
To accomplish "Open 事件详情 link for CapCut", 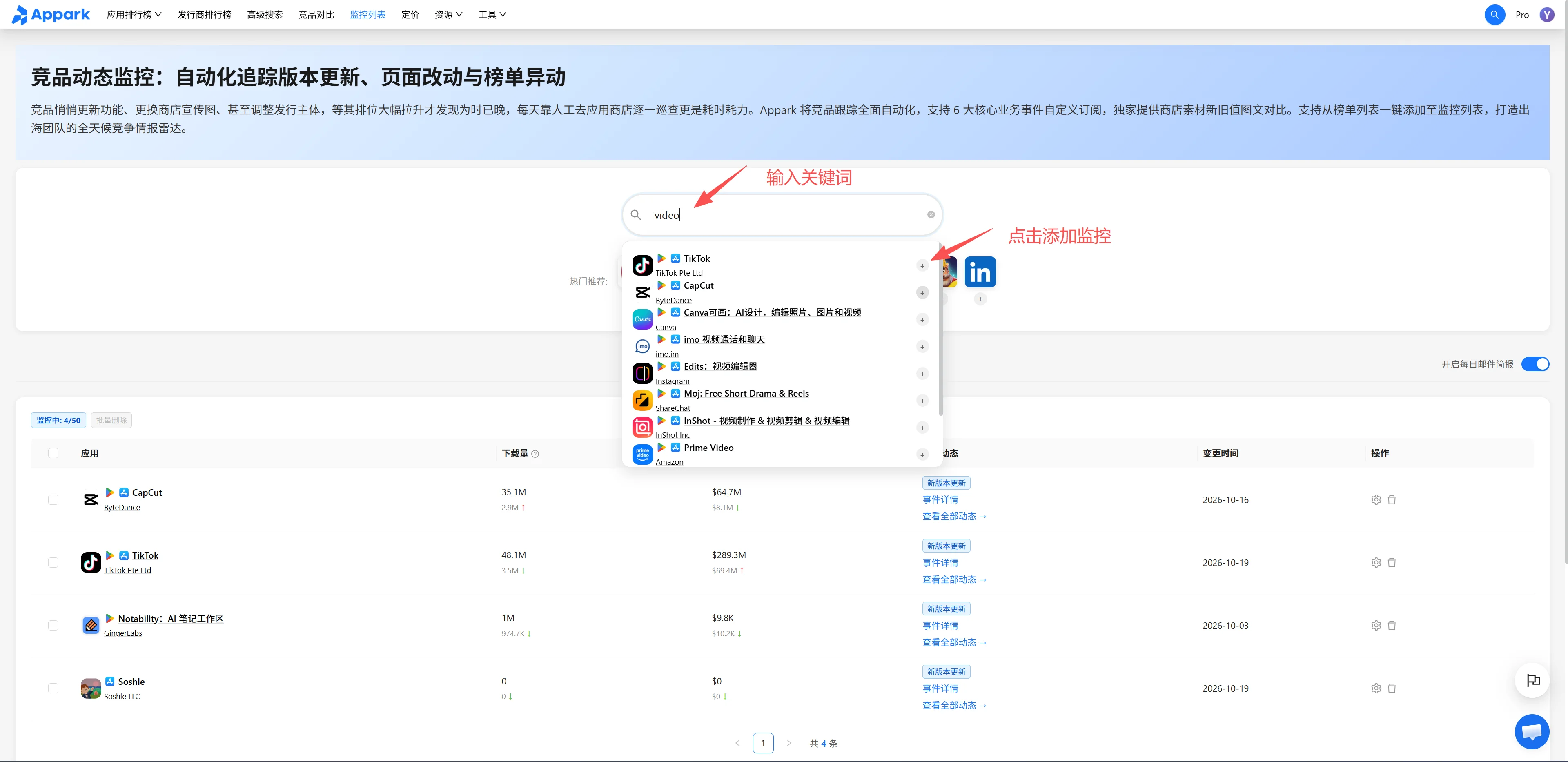I will tap(940, 500).
